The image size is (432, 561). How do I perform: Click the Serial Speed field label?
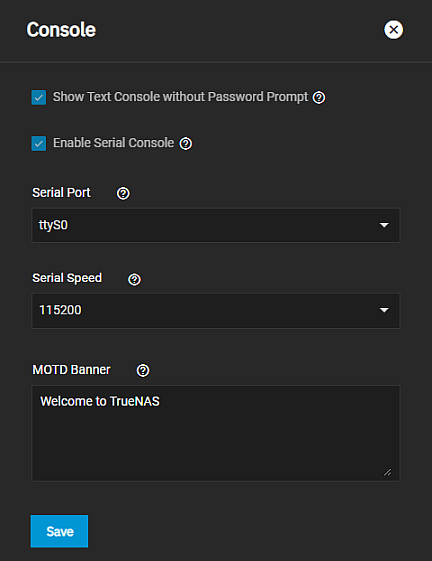point(67,278)
